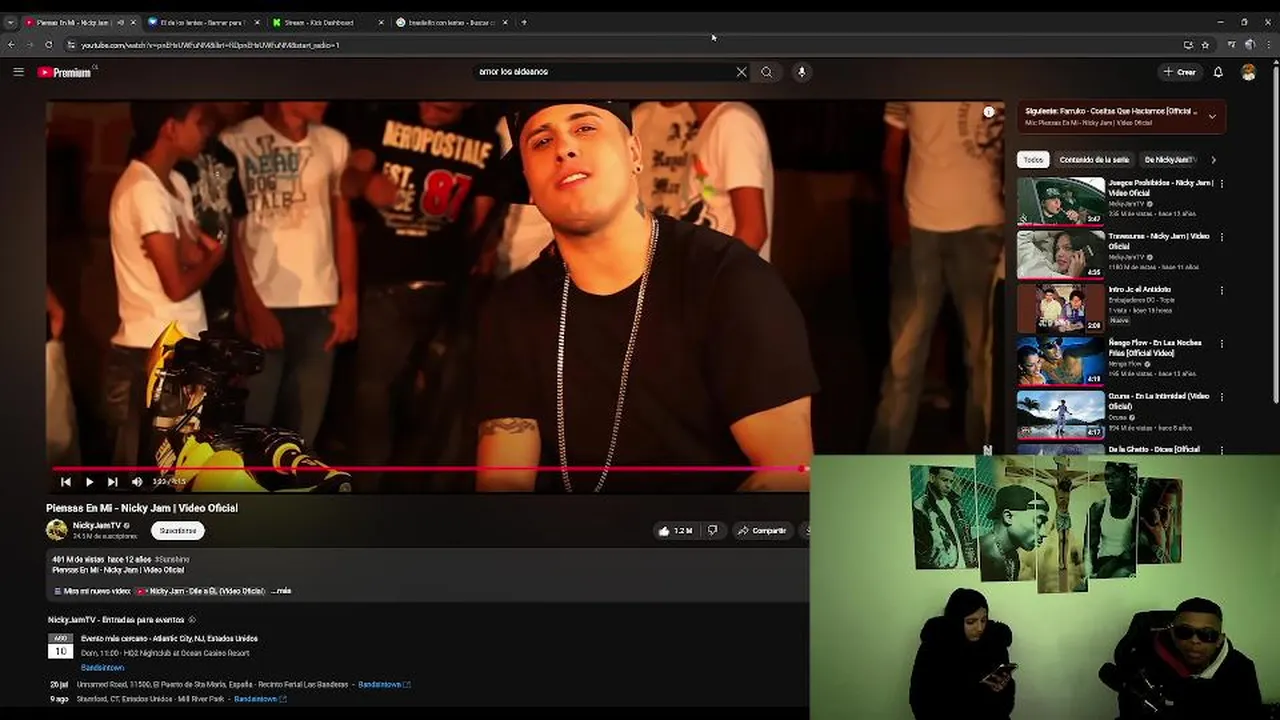Open options menu for Travesuras

(x=1221, y=237)
